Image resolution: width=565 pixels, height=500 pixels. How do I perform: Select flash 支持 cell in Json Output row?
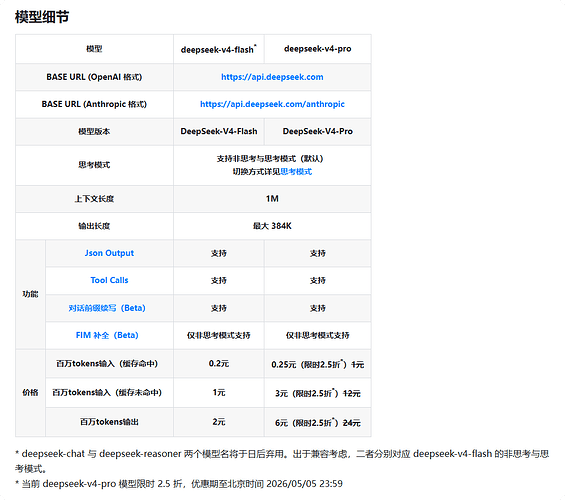[x=219, y=253]
